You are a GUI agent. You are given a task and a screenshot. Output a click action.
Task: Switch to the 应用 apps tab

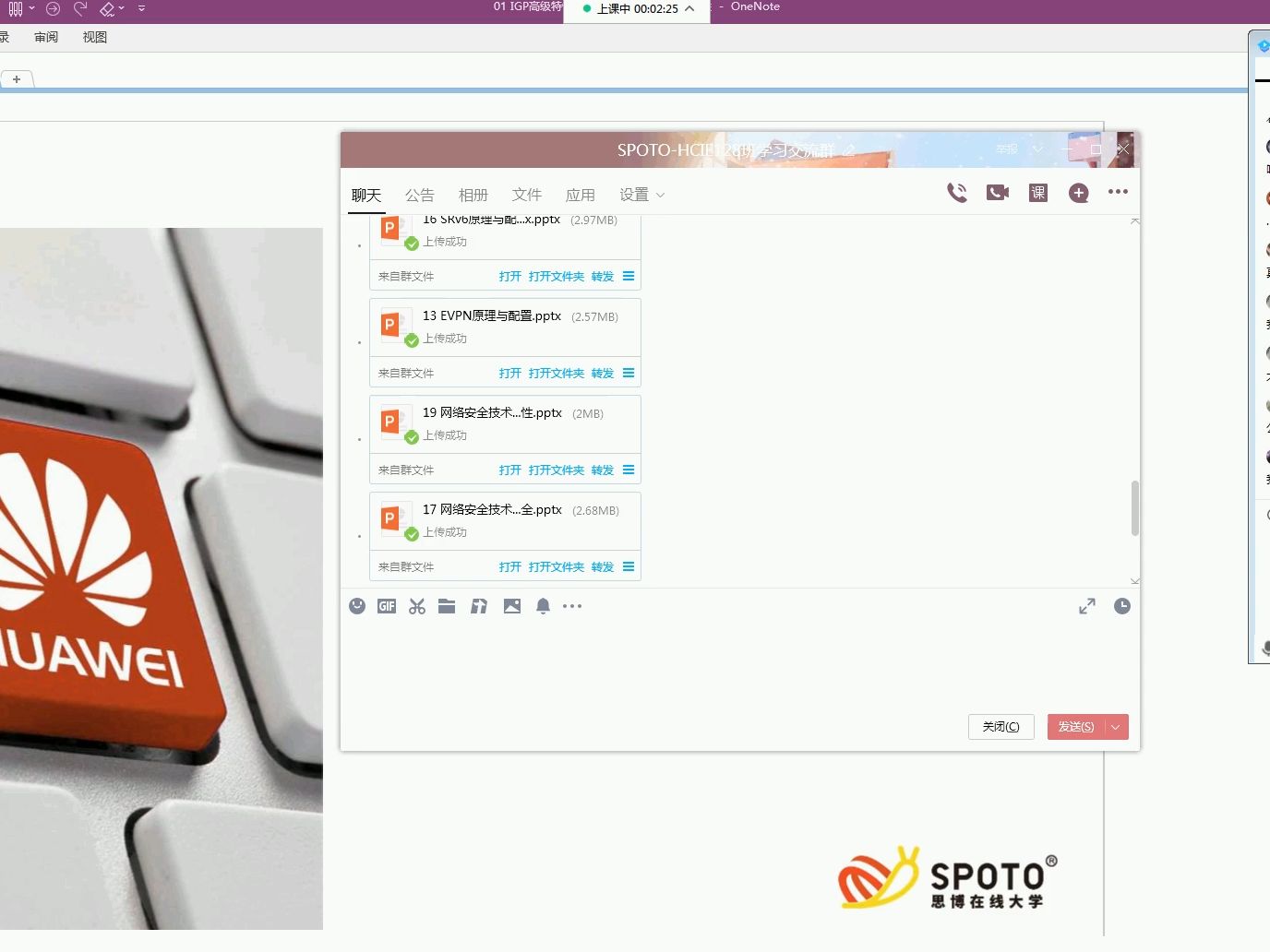(581, 195)
